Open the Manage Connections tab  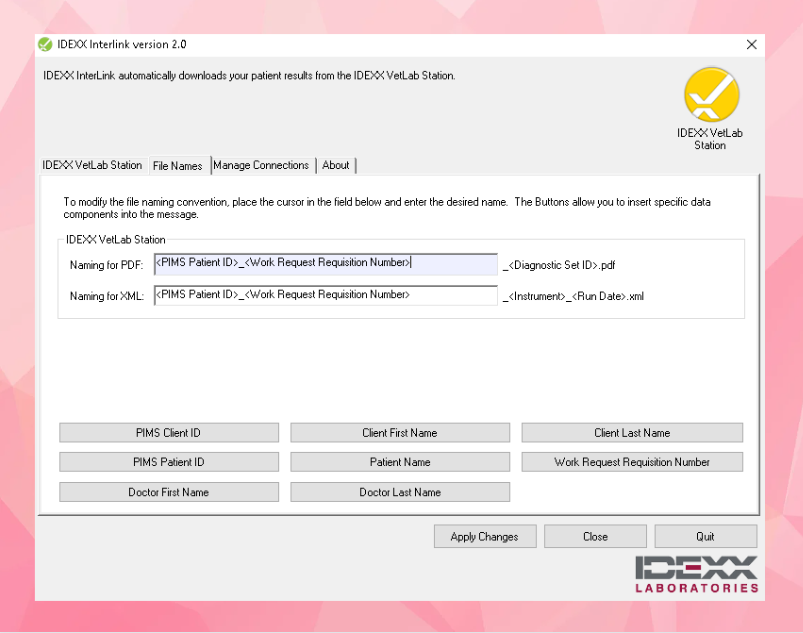click(x=261, y=165)
